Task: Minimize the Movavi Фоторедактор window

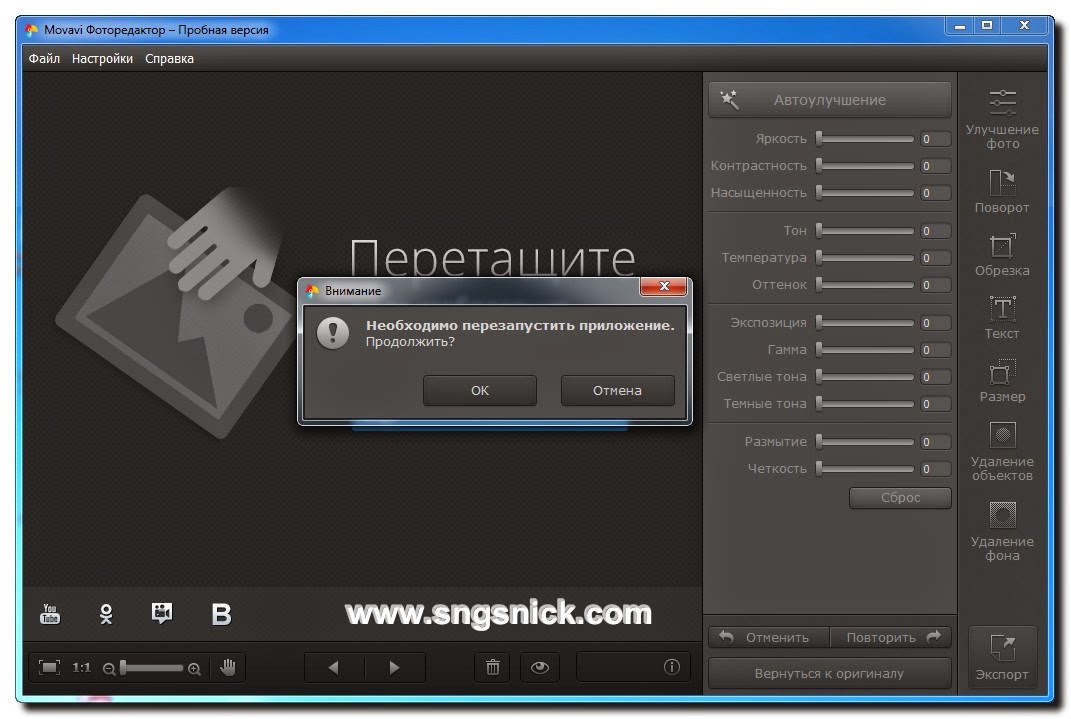Action: 960,26
